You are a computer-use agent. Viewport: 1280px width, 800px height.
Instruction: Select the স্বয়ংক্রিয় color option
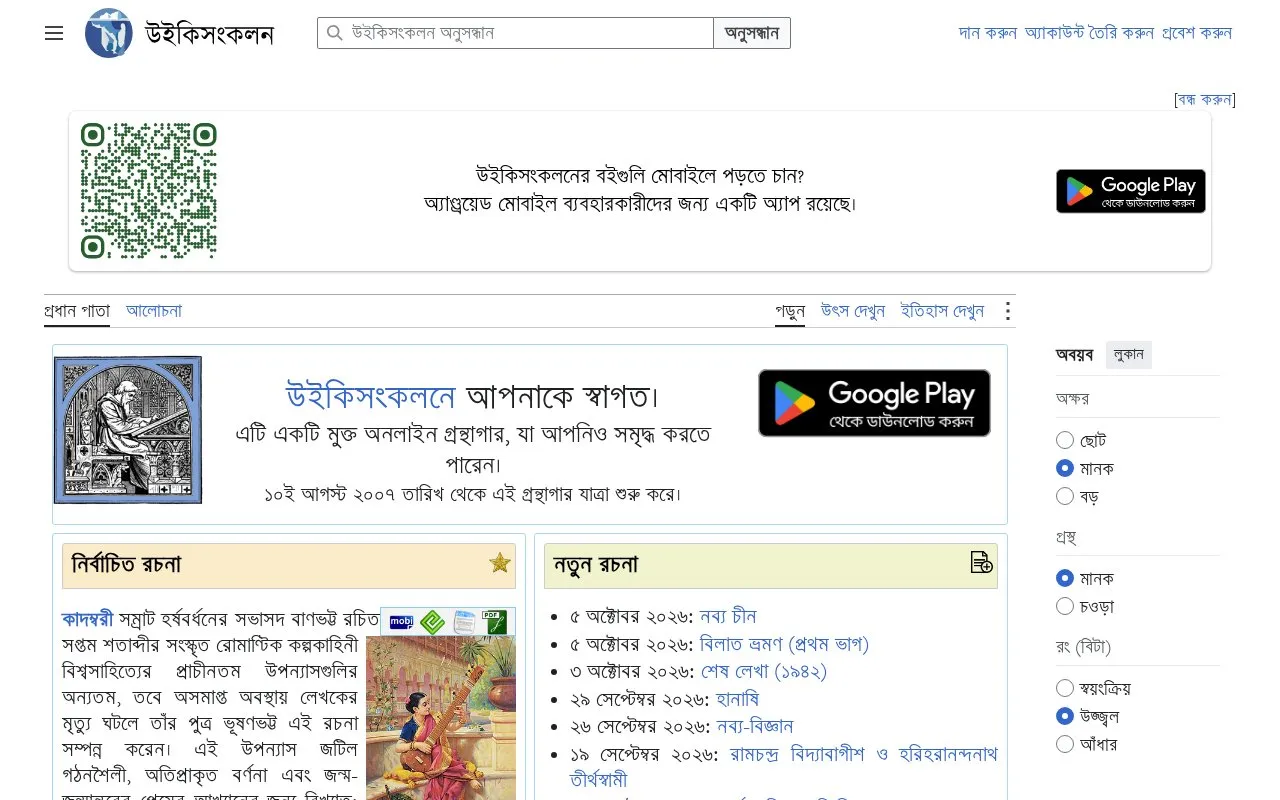tap(1065, 688)
